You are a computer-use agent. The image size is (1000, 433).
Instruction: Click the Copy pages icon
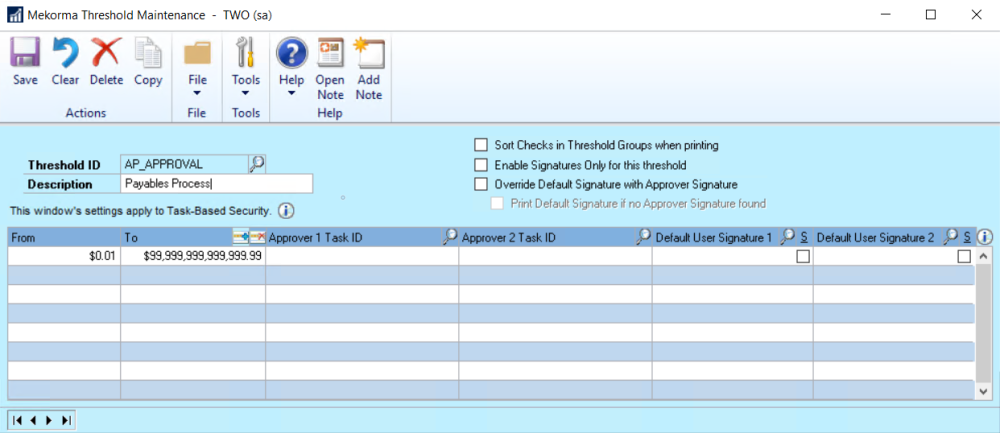coord(148,52)
